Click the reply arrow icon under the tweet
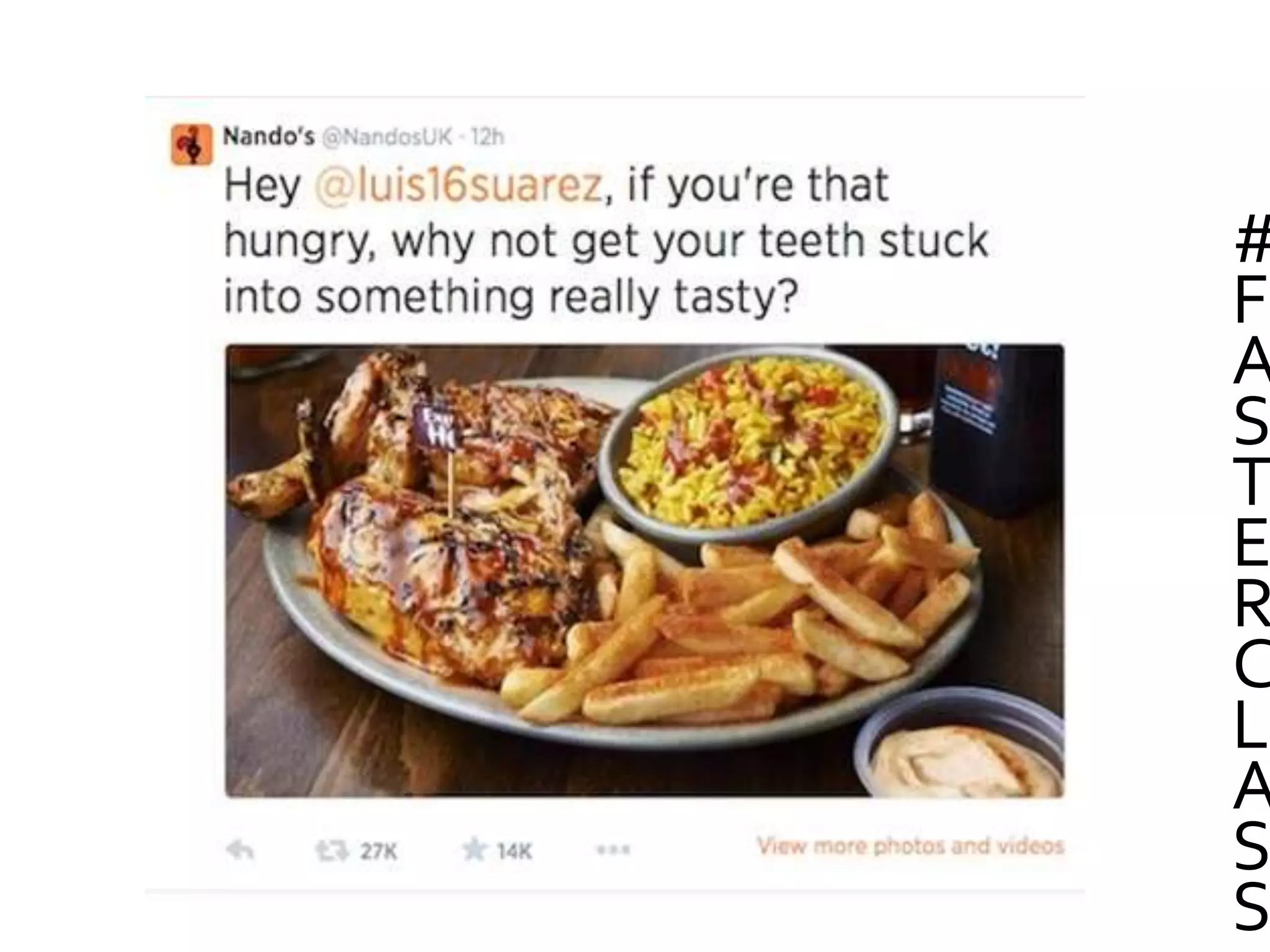 (x=239, y=850)
